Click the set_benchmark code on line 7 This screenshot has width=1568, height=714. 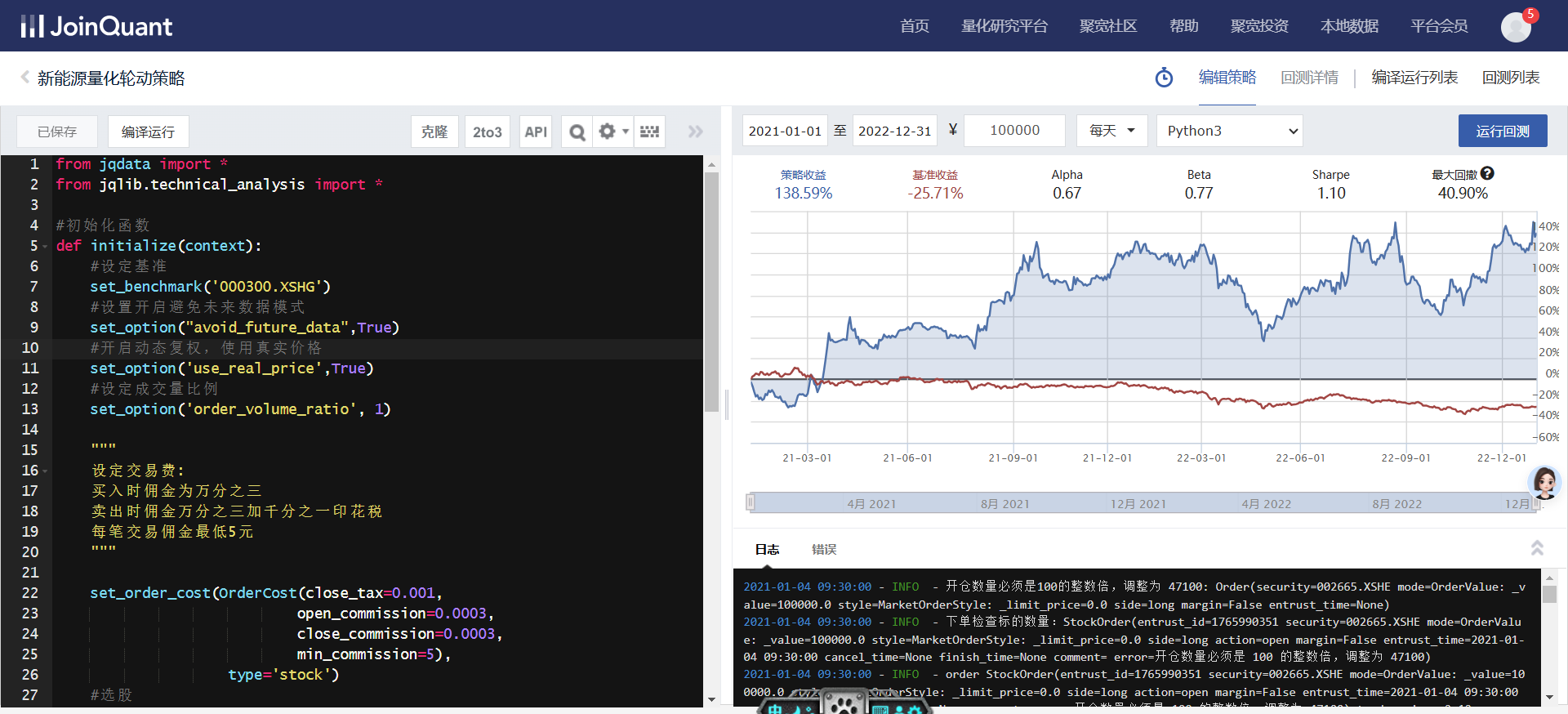coord(210,287)
